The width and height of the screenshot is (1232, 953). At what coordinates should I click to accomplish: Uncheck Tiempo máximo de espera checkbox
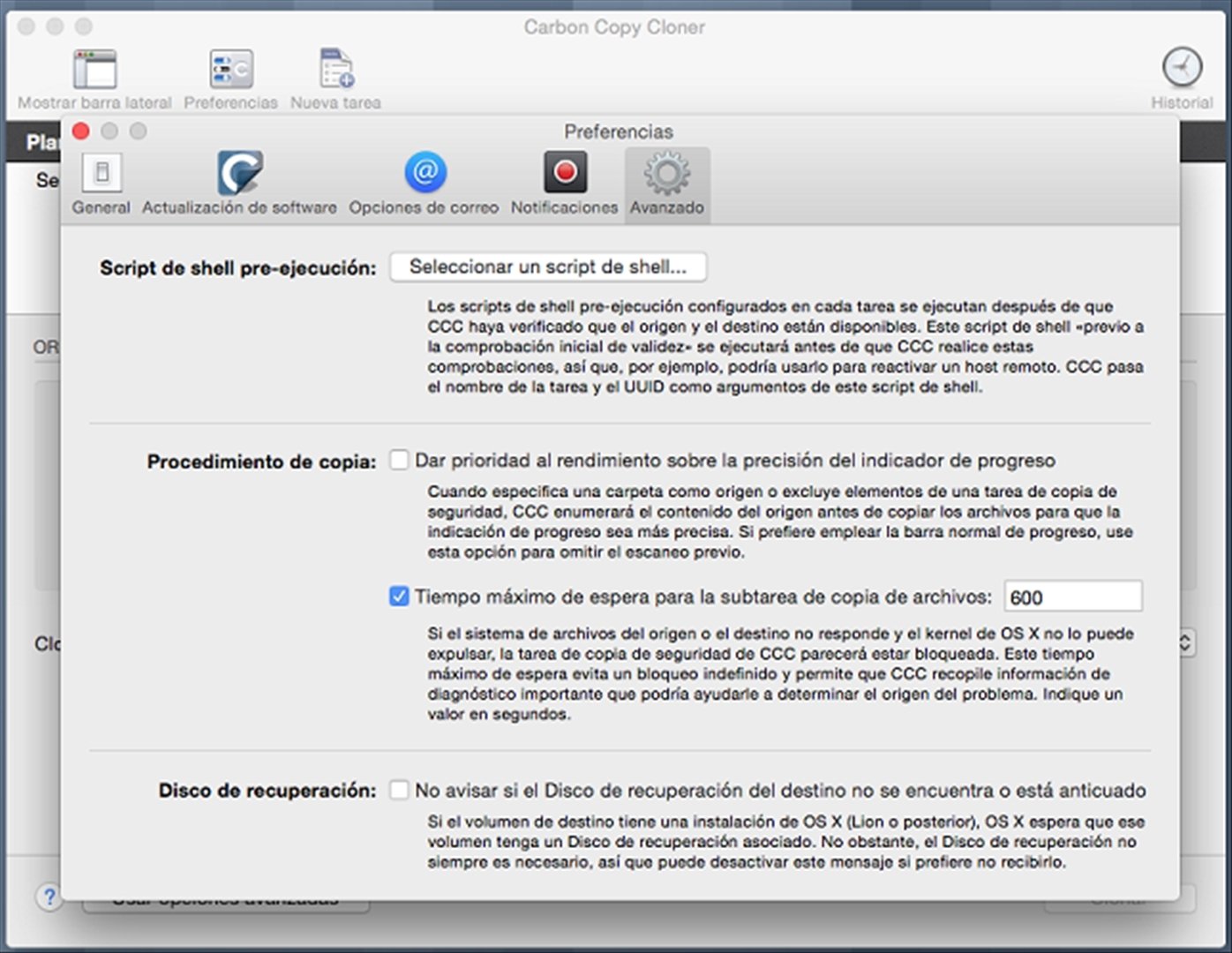tap(400, 597)
